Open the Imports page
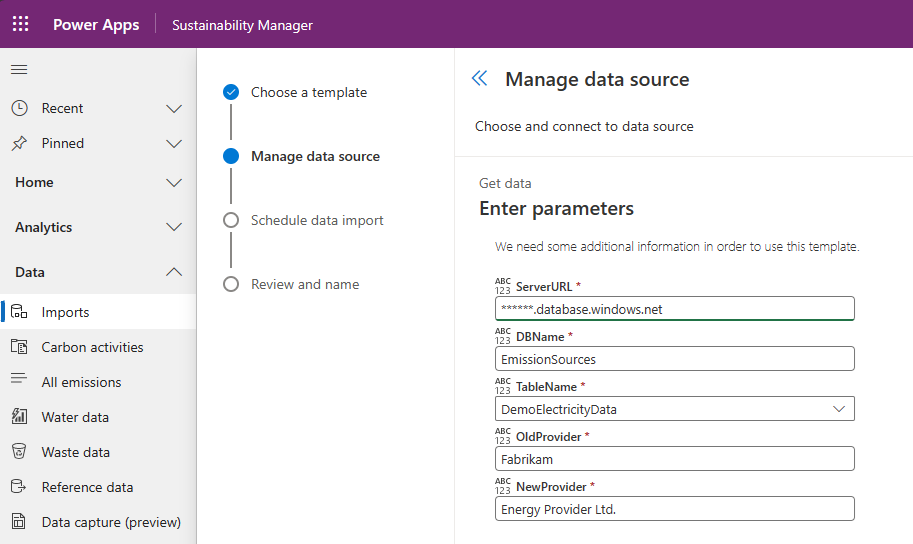The width and height of the screenshot is (913, 544). click(98, 312)
